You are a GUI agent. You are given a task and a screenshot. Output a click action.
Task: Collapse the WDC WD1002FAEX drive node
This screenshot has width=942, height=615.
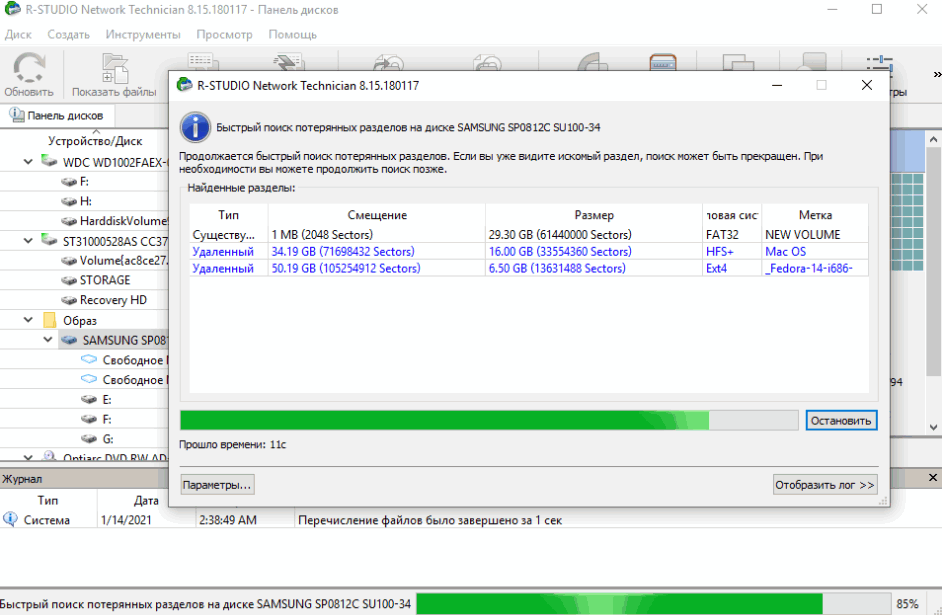coord(28,162)
